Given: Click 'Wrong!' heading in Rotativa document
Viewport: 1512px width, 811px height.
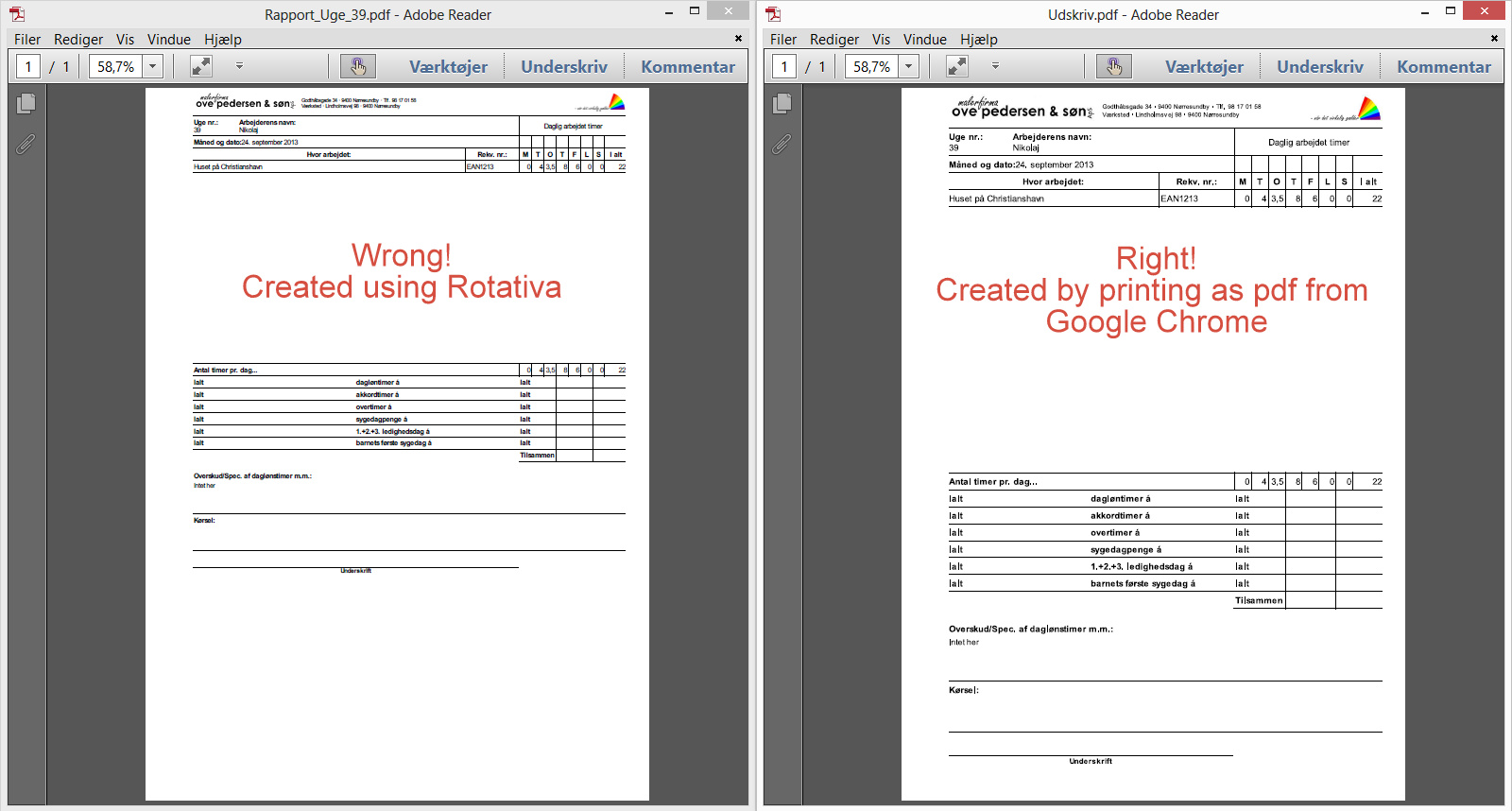Looking at the screenshot, I should [402, 255].
